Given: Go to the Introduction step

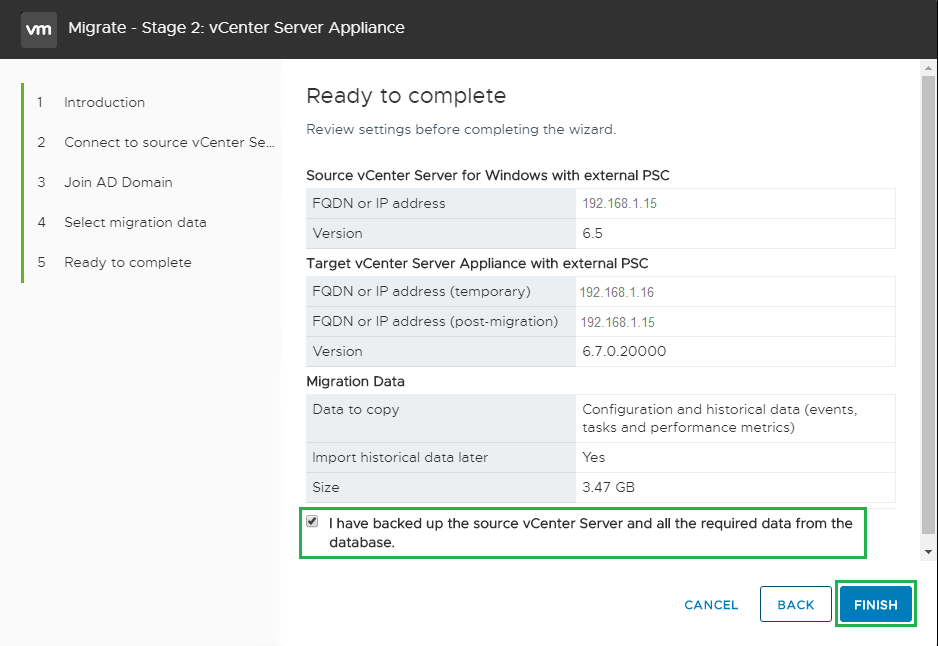Looking at the screenshot, I should coord(104,102).
